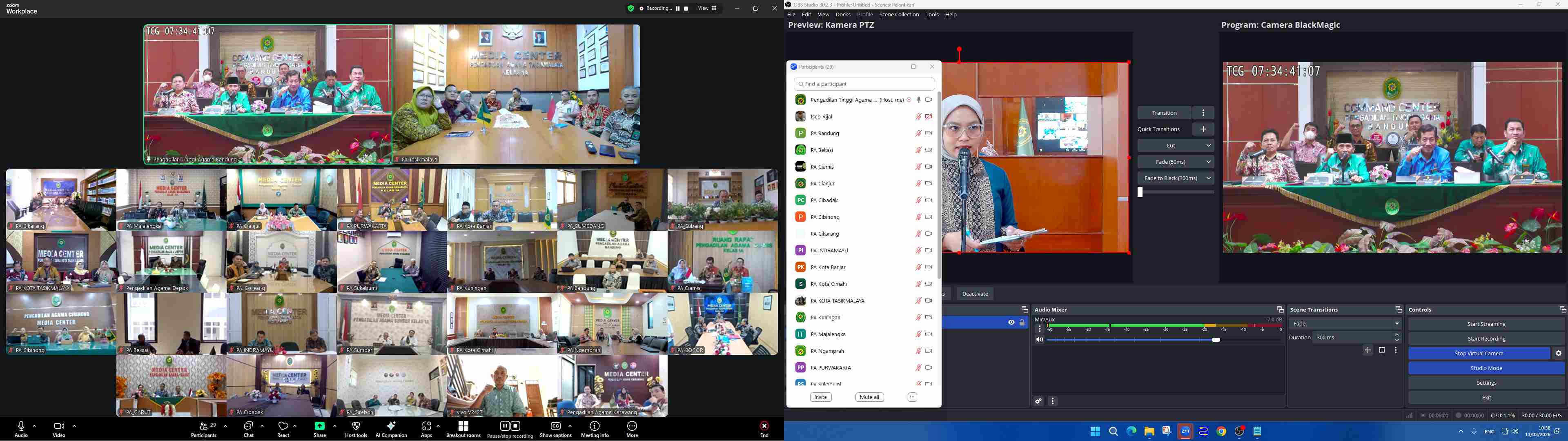The image size is (1568, 441).
Task: Add new scene transition plus icon
Action: [1368, 351]
